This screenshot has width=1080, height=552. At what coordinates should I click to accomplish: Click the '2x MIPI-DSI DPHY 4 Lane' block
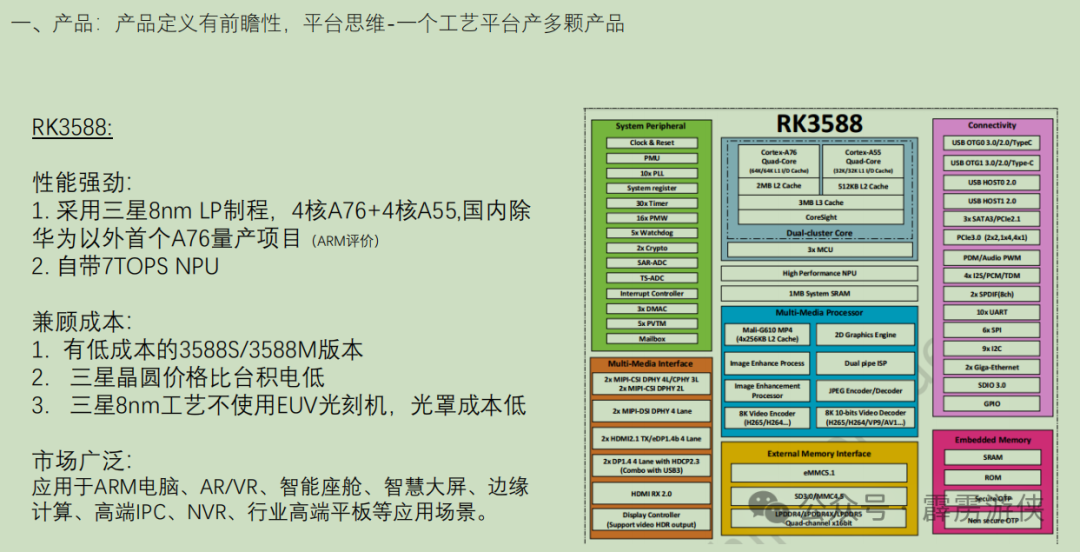coord(651,411)
